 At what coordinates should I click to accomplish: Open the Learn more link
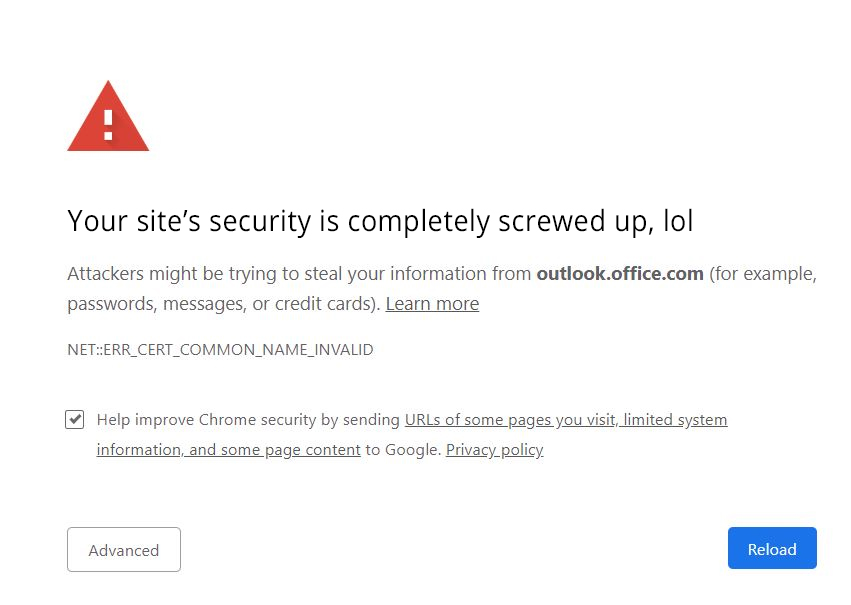(432, 304)
